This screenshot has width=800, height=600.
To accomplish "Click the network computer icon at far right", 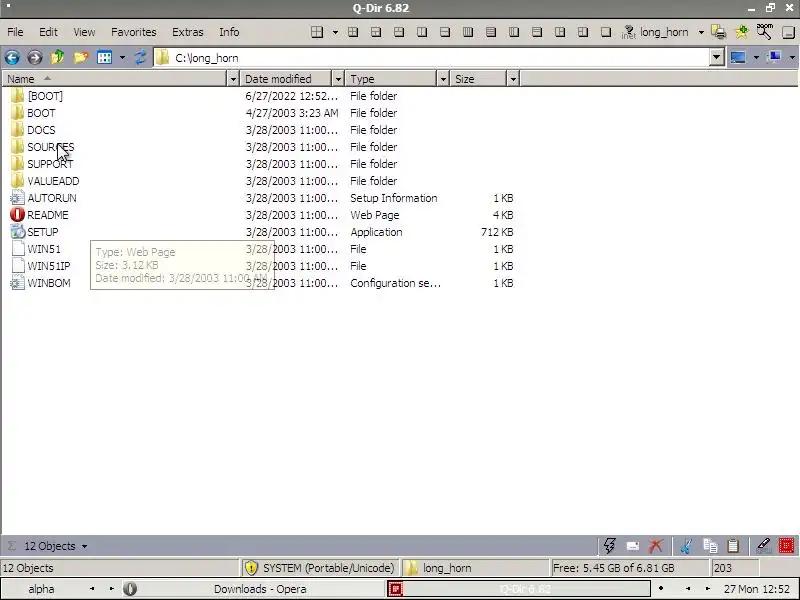I will point(775,57).
